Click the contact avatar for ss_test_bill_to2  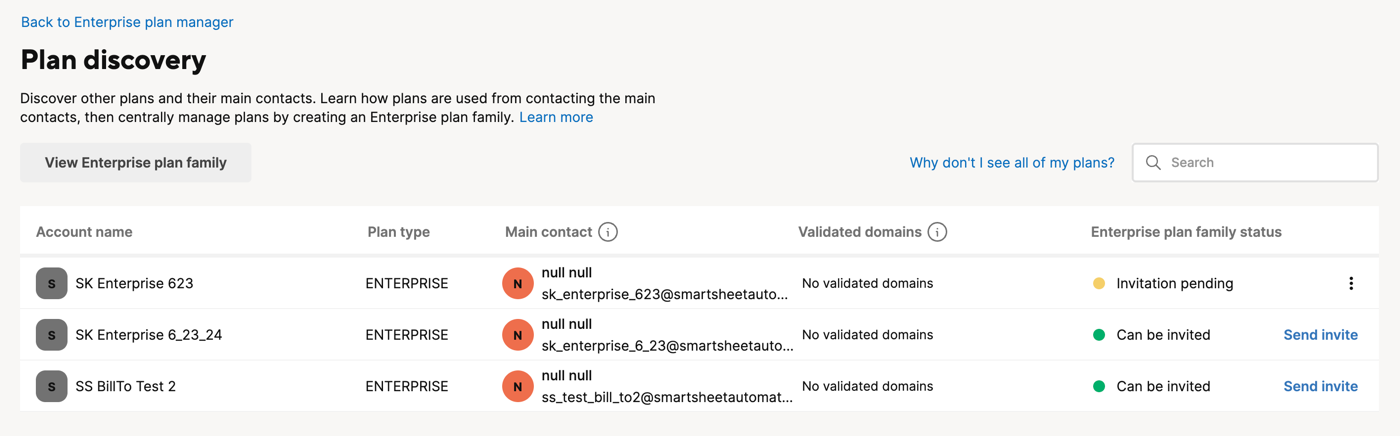pyautogui.click(x=518, y=386)
